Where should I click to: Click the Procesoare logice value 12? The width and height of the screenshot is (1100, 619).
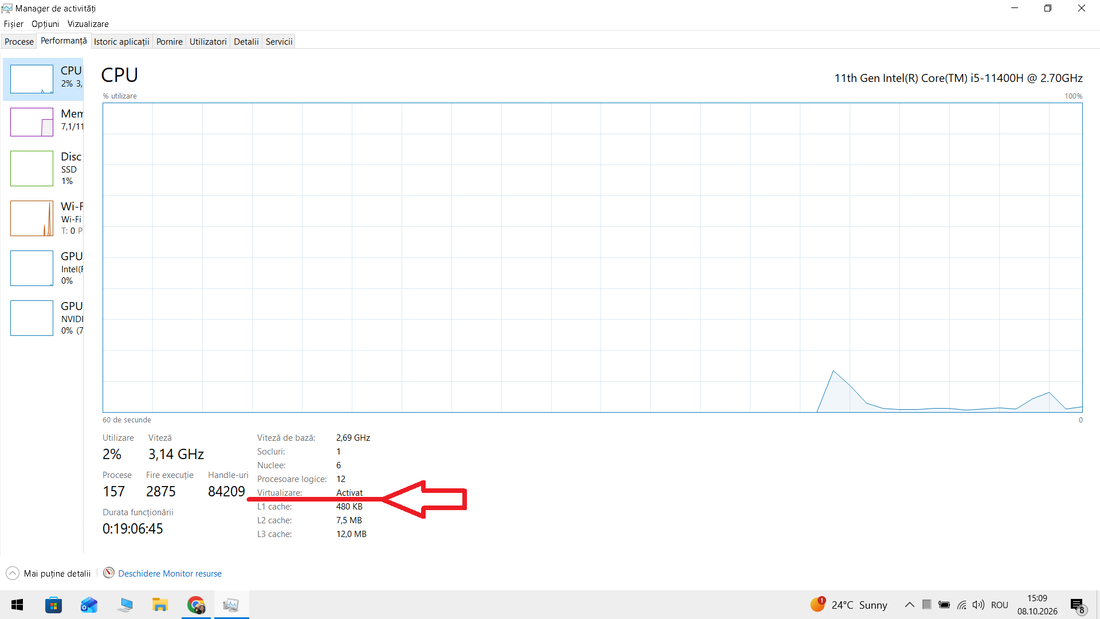[x=341, y=479]
